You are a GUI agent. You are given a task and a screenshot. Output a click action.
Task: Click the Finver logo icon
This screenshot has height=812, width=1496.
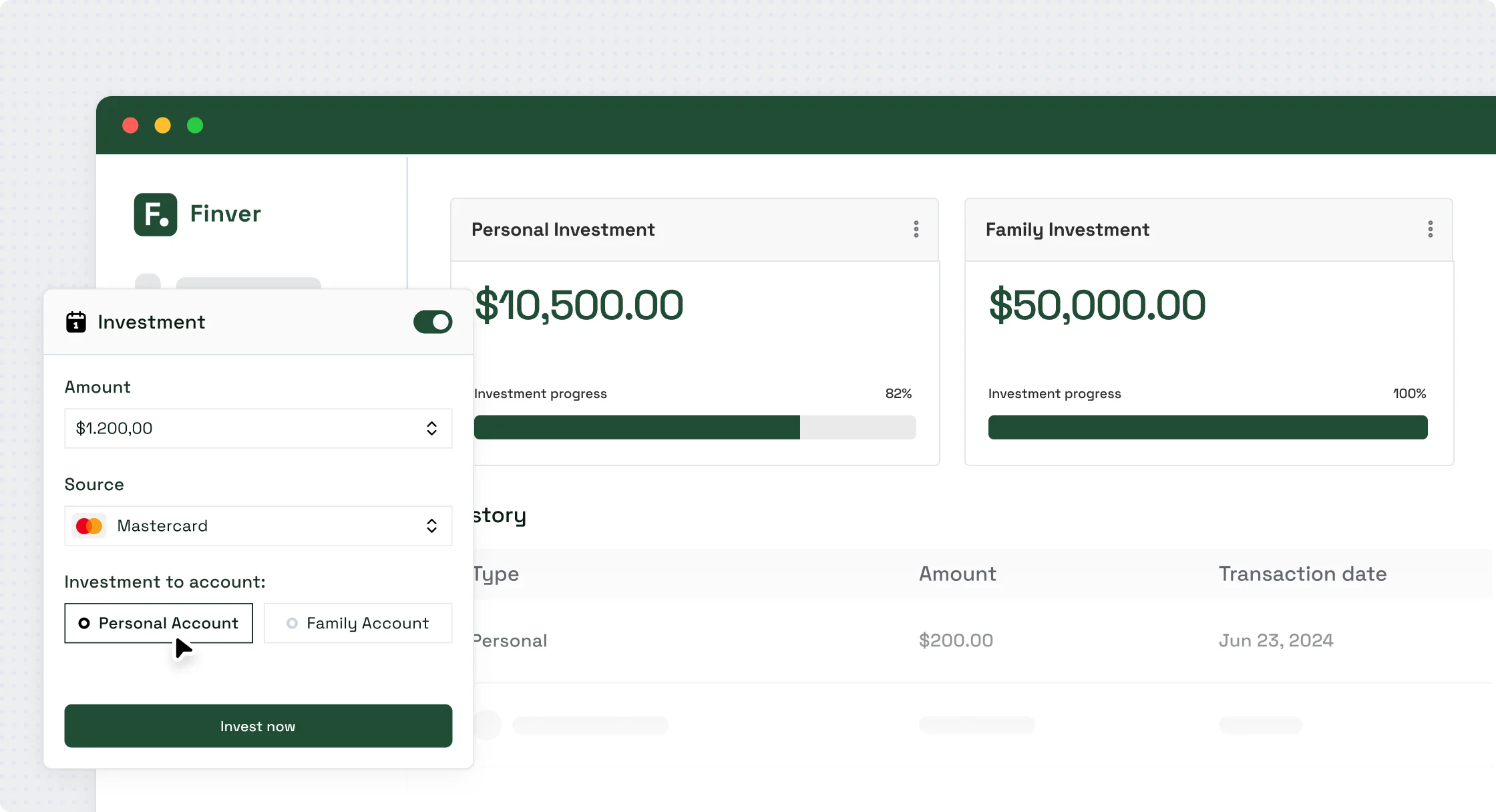155,214
